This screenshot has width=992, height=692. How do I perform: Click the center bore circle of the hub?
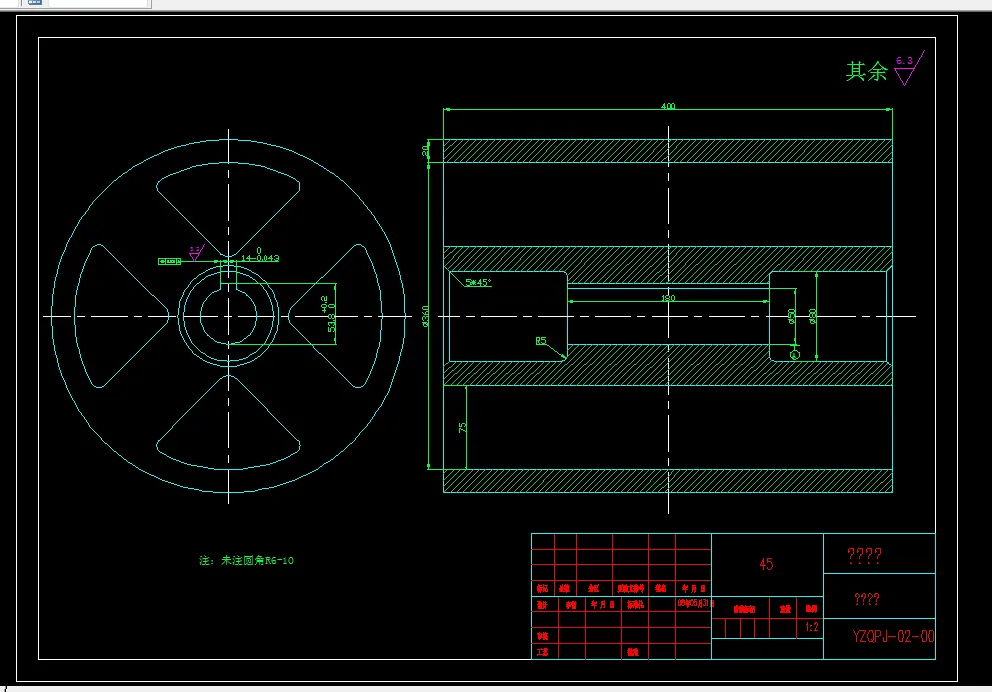pos(228,316)
